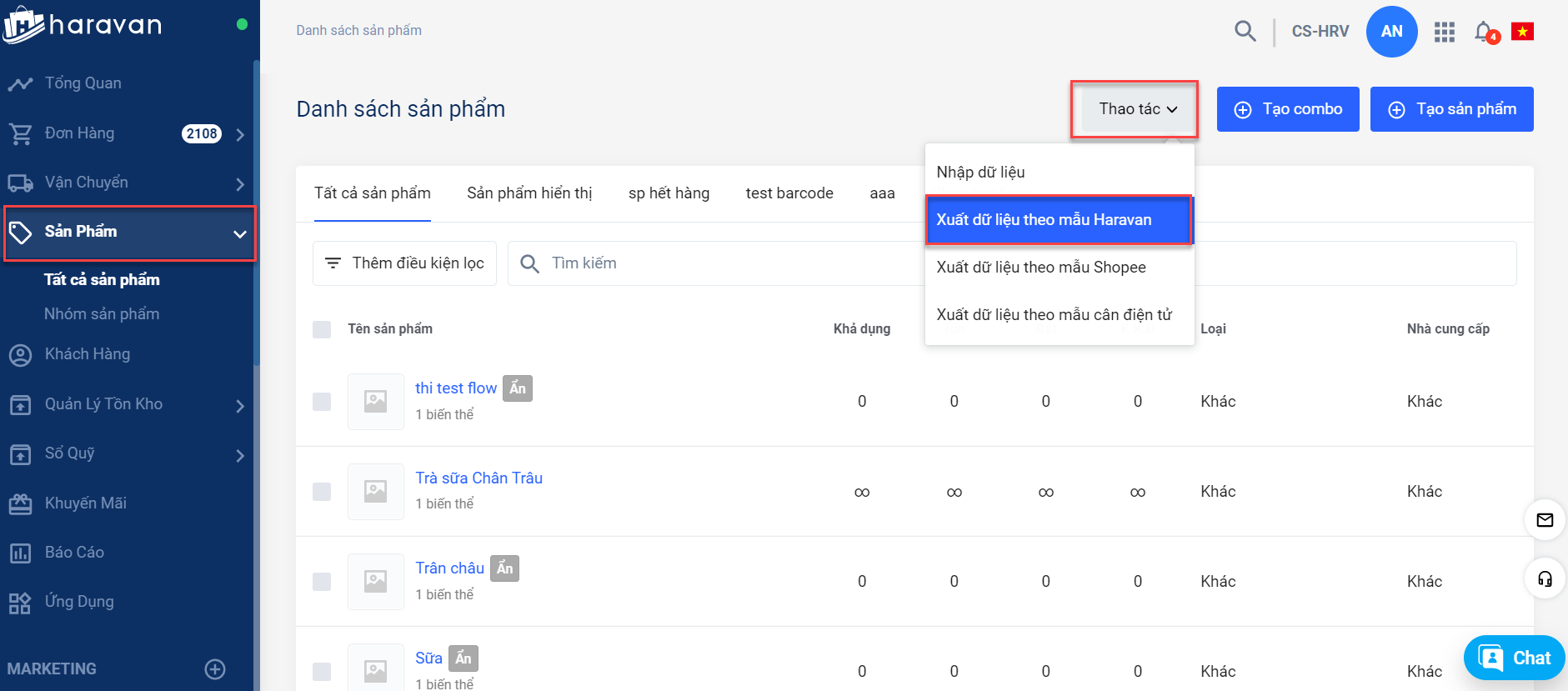Select the Trà sữa Chân Trâu checkbox
Viewport: 1568px width, 691px height.
[322, 492]
